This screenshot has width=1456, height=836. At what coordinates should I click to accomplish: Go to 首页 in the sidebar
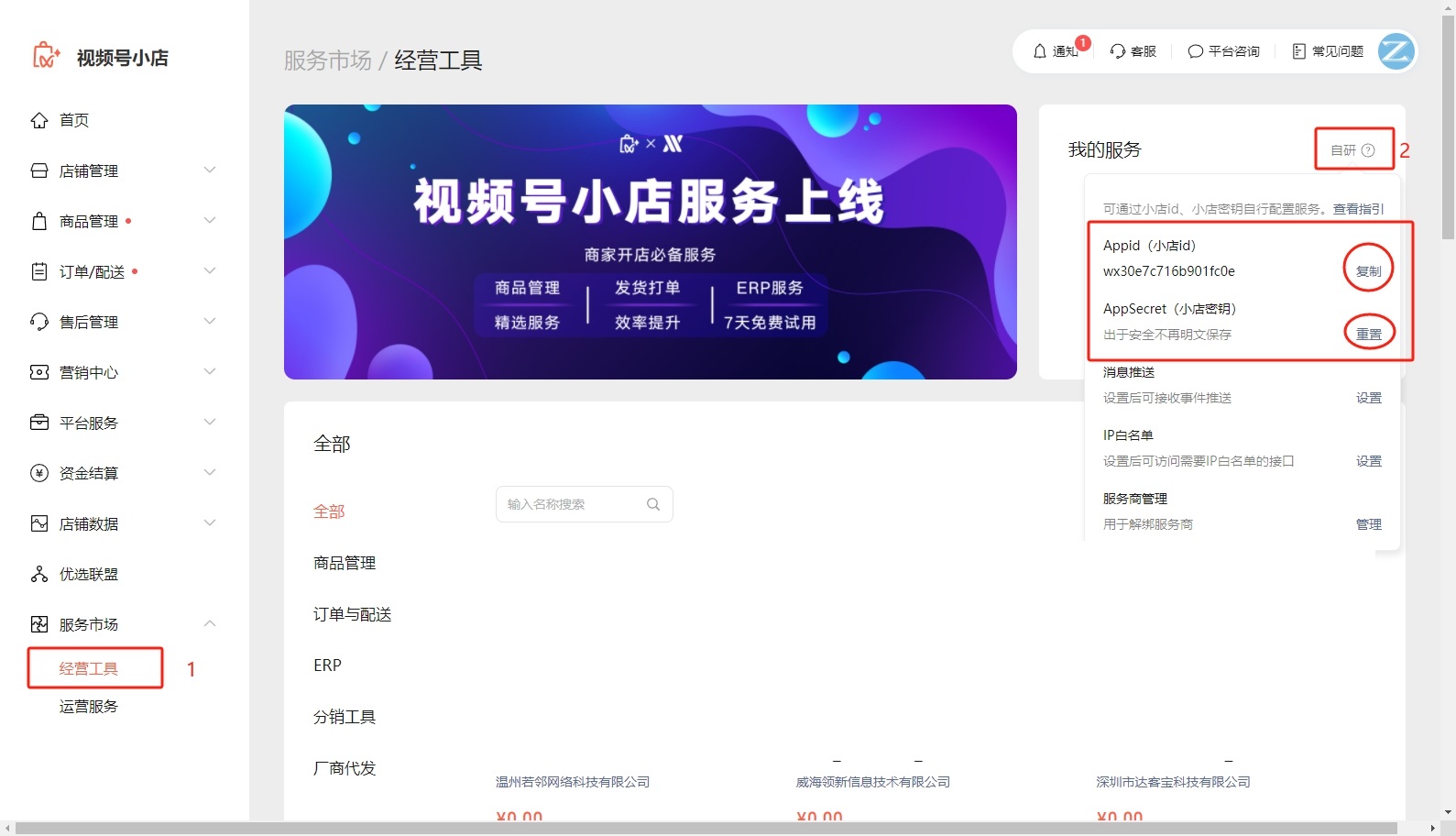(74, 120)
